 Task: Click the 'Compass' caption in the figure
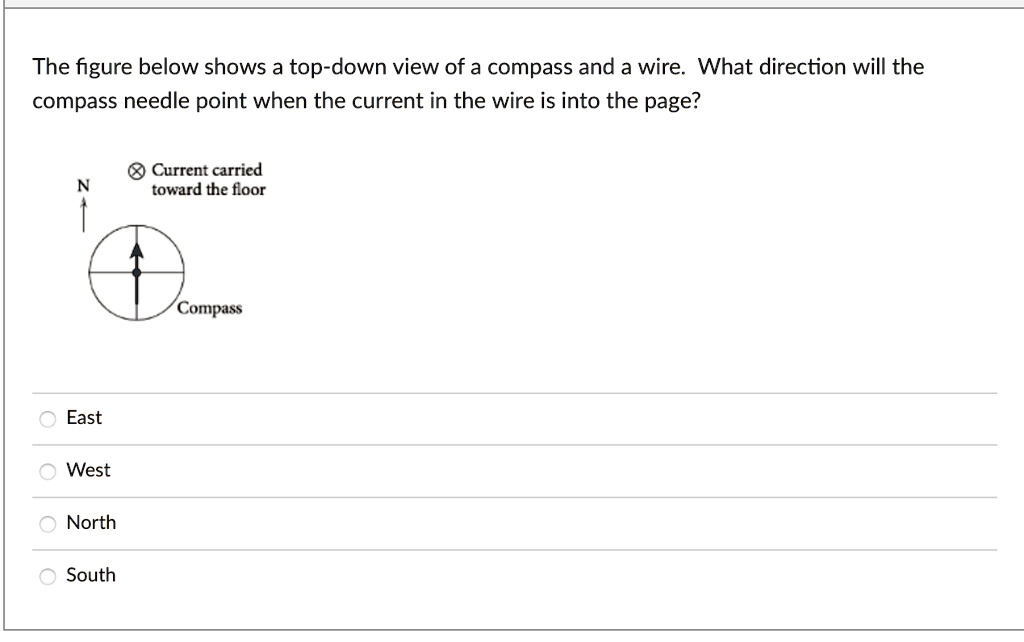coord(208,308)
